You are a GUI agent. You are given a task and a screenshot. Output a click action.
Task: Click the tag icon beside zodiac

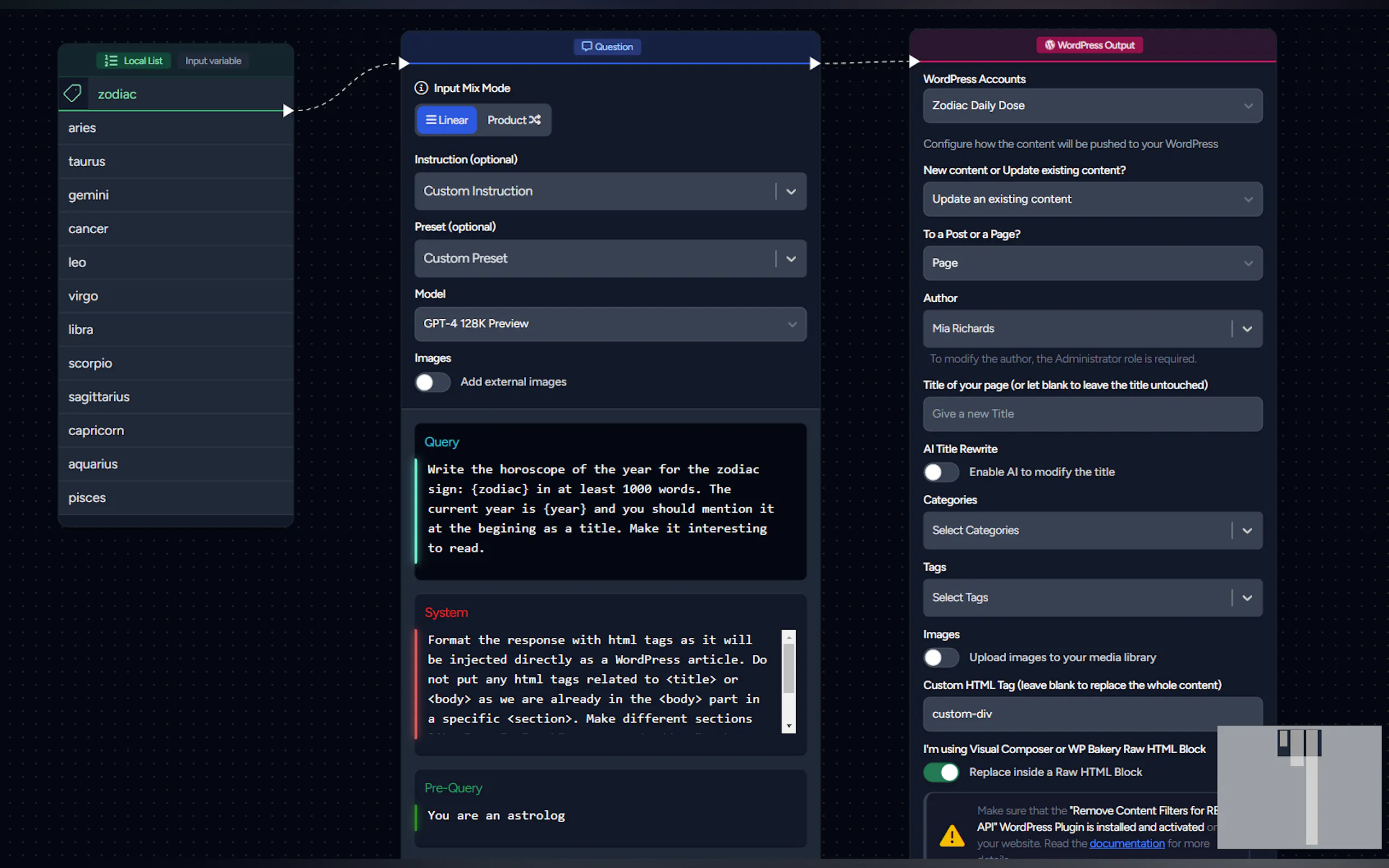pyautogui.click(x=73, y=93)
